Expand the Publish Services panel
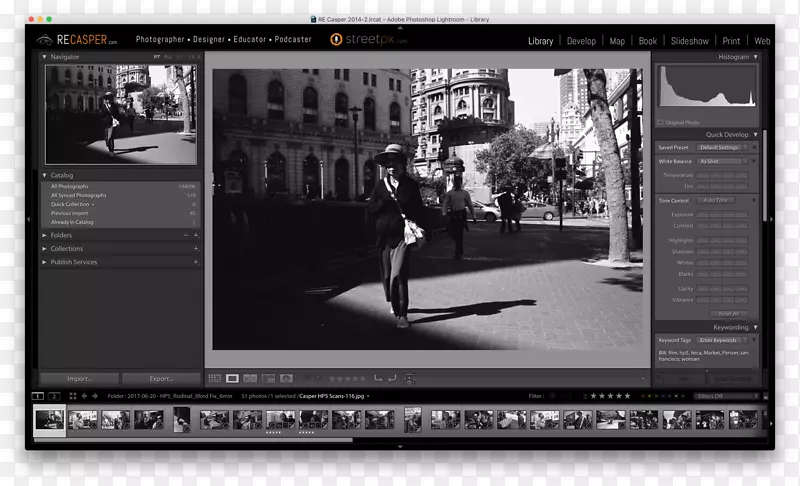 [44, 262]
